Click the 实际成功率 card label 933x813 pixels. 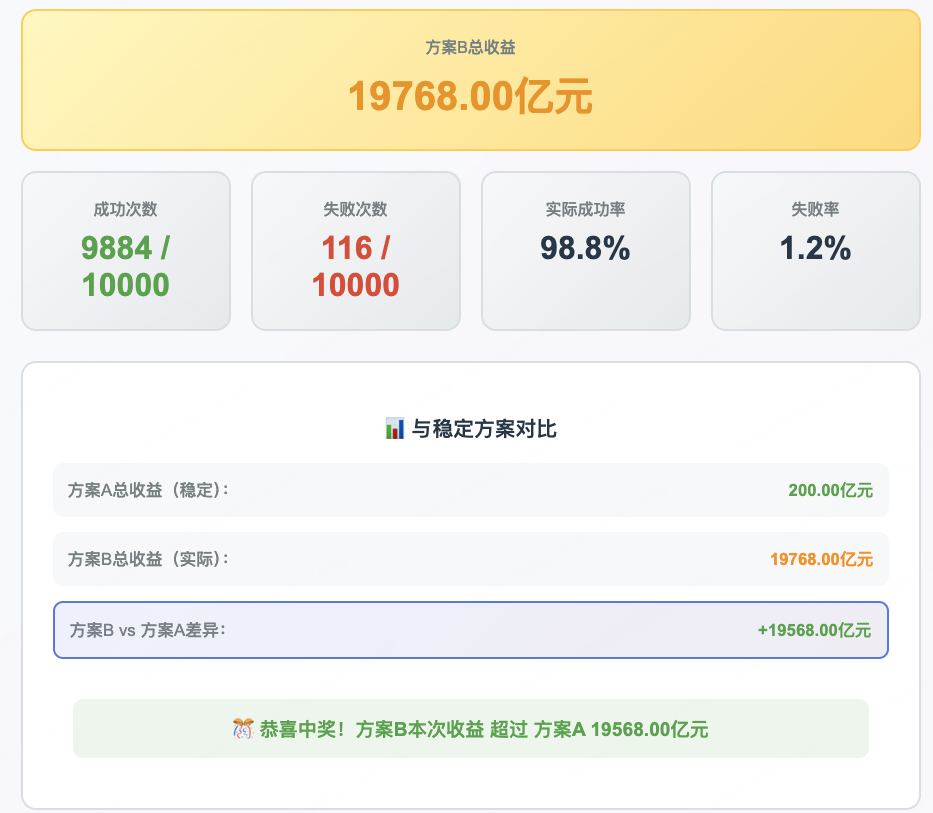pos(586,210)
